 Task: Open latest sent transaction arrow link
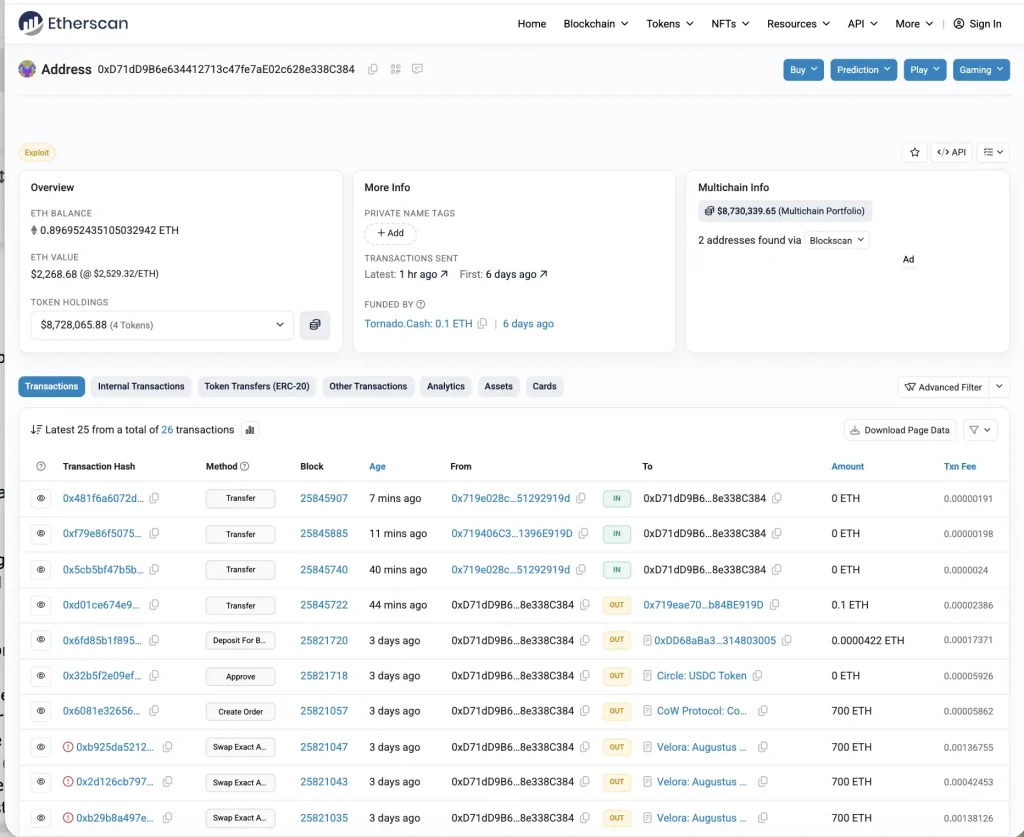point(444,274)
